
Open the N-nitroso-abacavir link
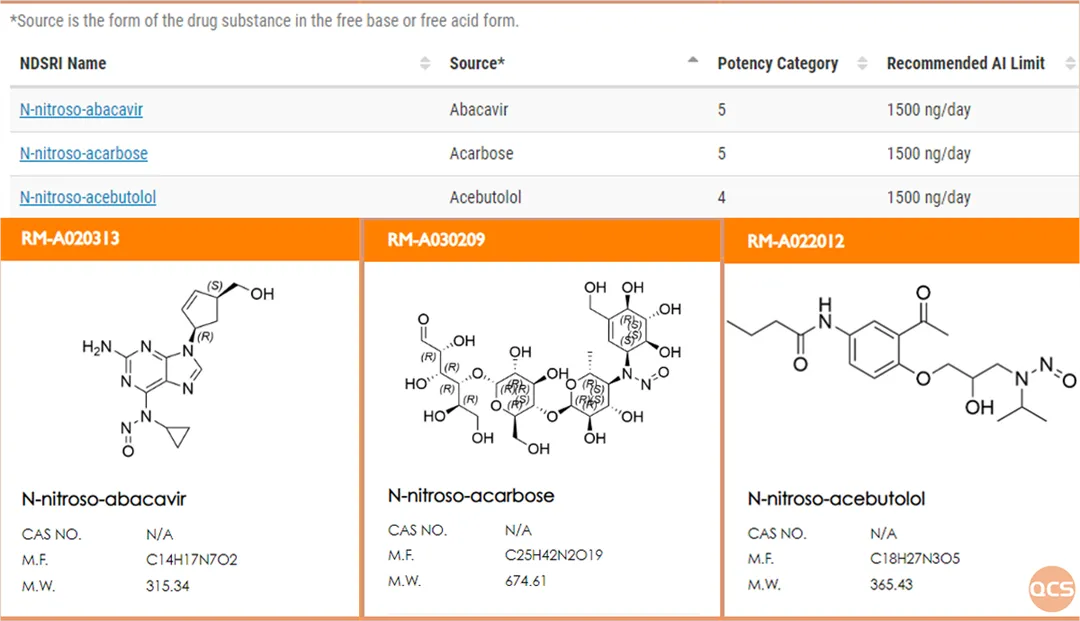[x=81, y=109]
